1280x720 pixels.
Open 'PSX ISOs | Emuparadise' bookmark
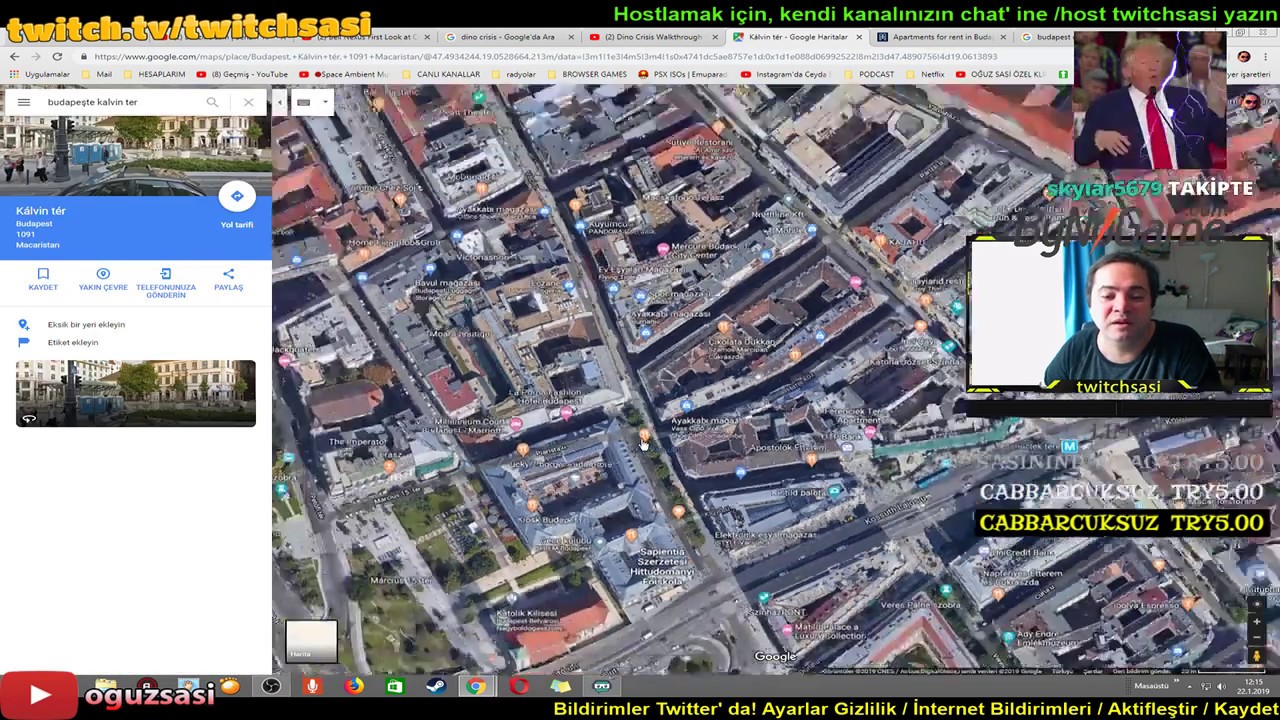tap(683, 74)
